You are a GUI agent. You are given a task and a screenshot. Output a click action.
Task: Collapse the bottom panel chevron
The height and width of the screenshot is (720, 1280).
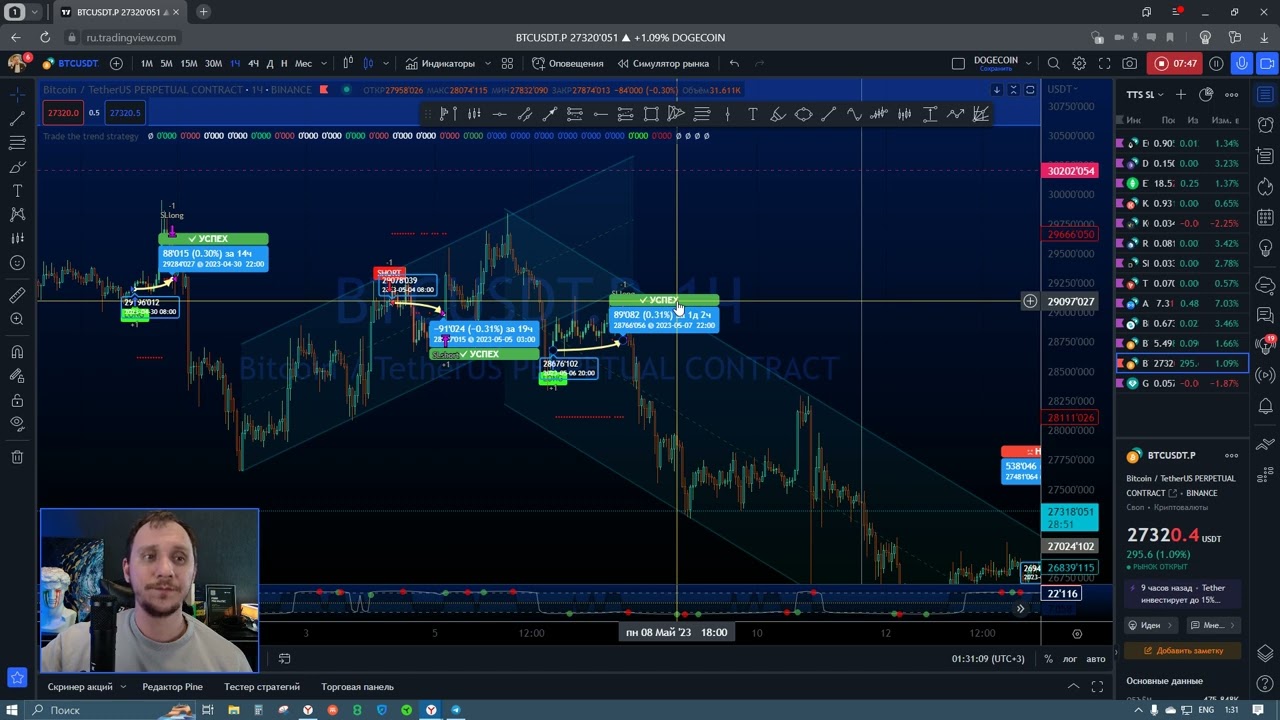coord(1073,686)
